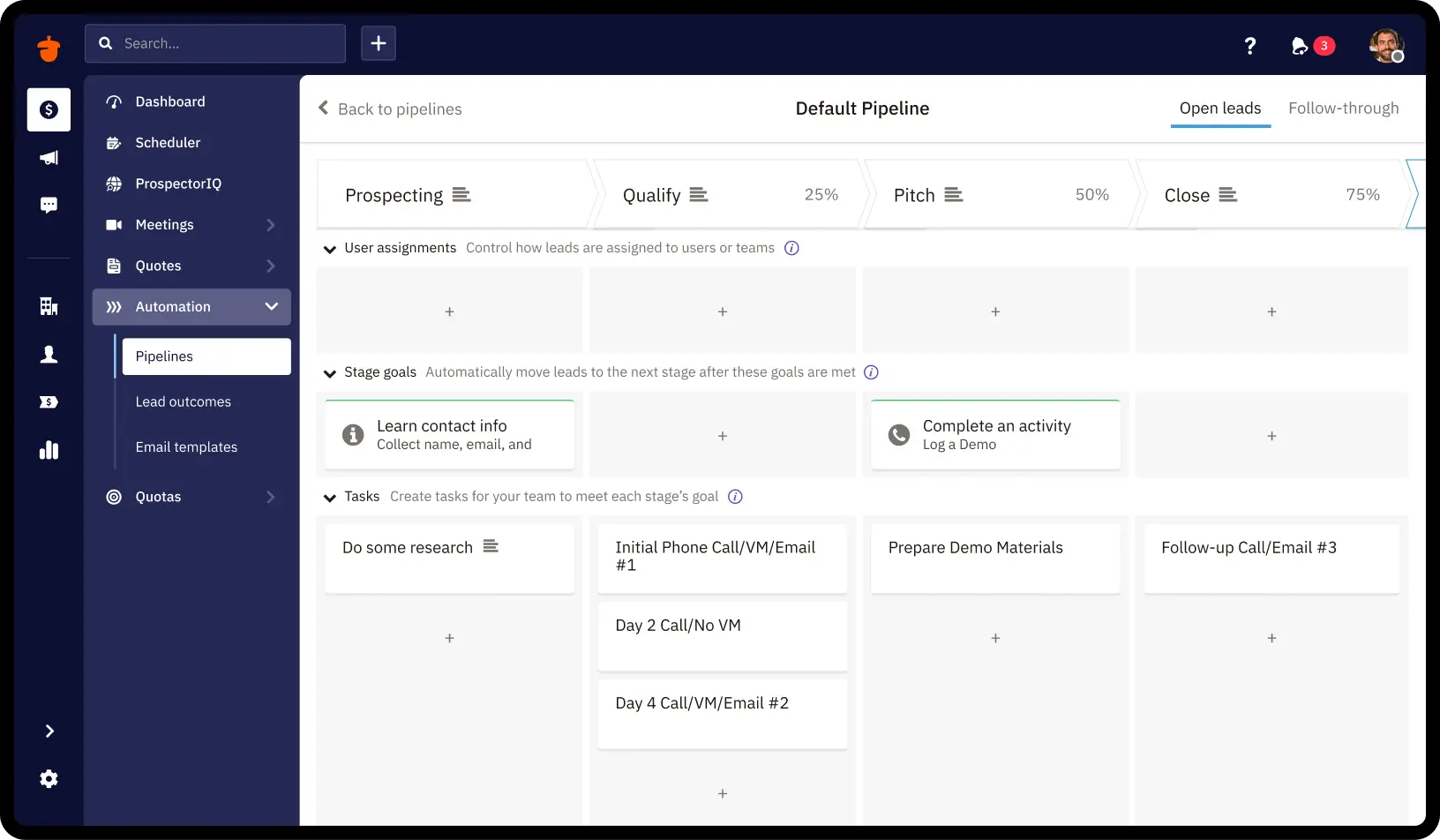Open the settings gear icon

click(x=49, y=778)
